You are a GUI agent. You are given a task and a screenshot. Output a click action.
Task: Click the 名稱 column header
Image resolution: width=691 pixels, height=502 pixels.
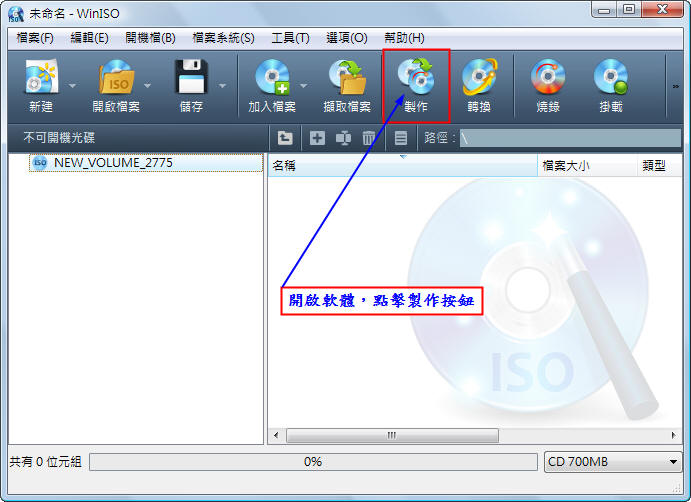click(x=403, y=166)
